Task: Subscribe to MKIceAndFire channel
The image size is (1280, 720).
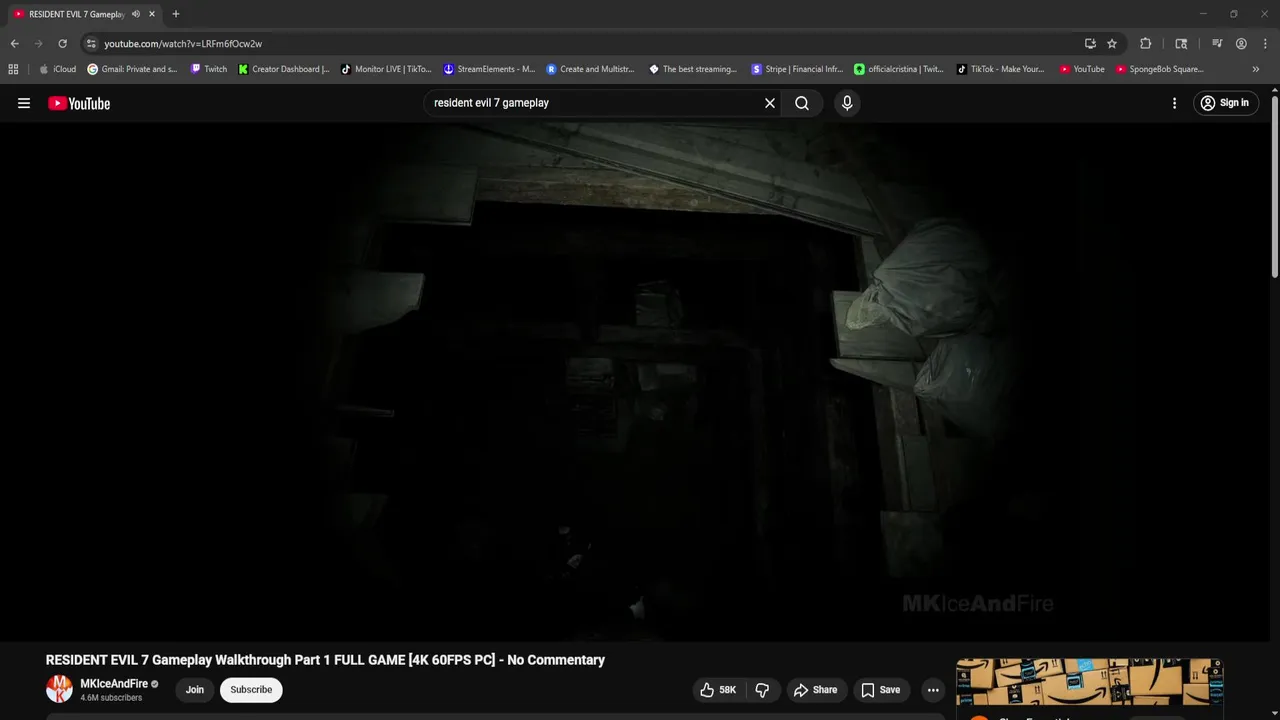Action: [x=251, y=690]
